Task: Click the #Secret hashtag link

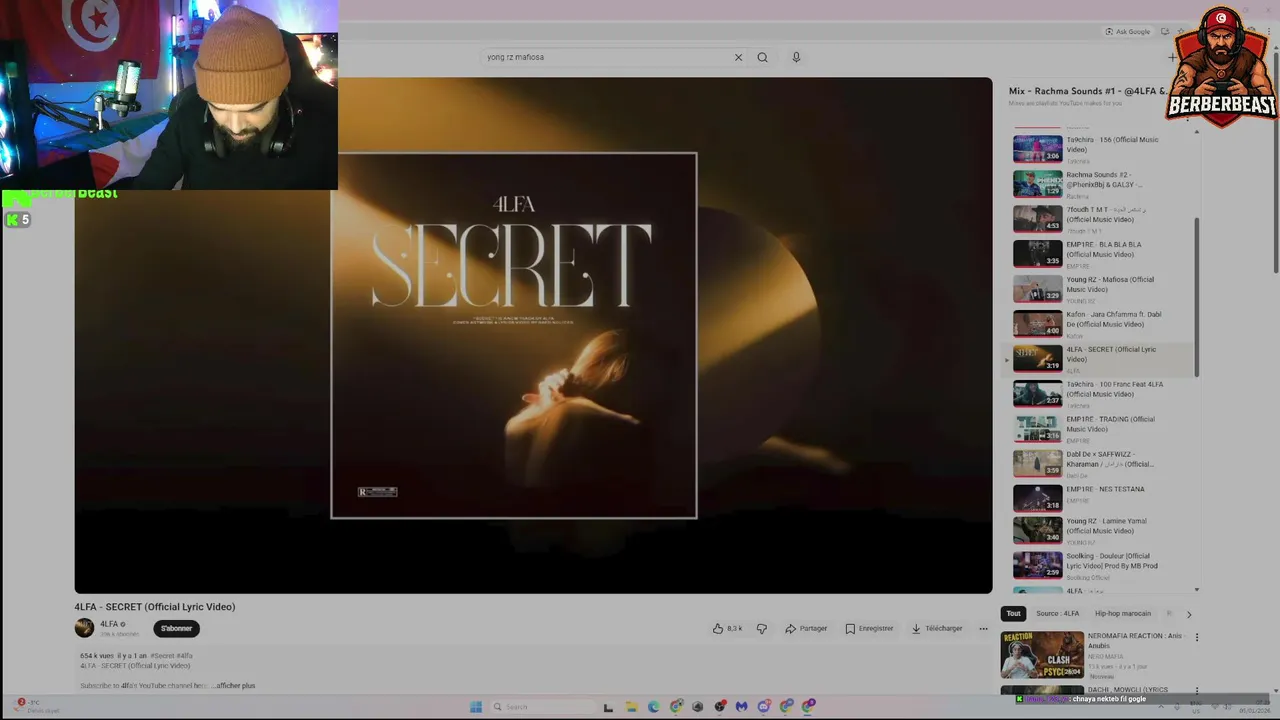Action: click(x=163, y=656)
